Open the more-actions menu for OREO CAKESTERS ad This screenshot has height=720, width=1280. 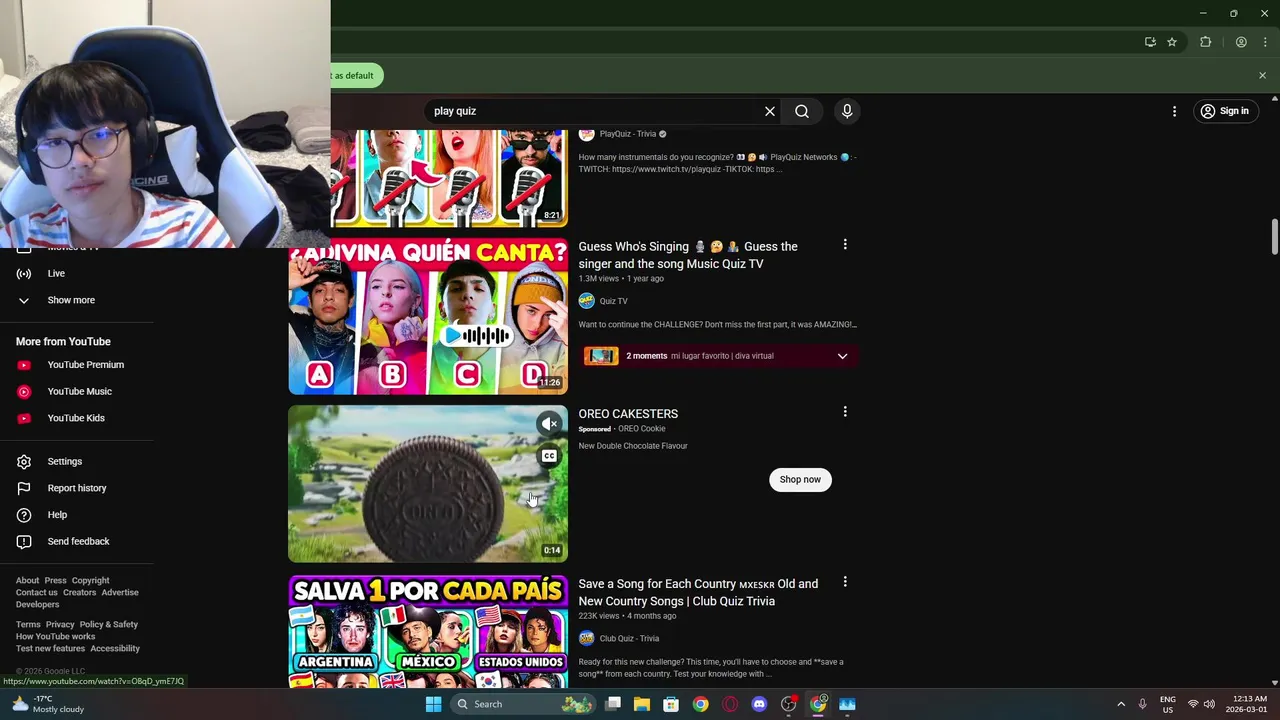coord(845,412)
